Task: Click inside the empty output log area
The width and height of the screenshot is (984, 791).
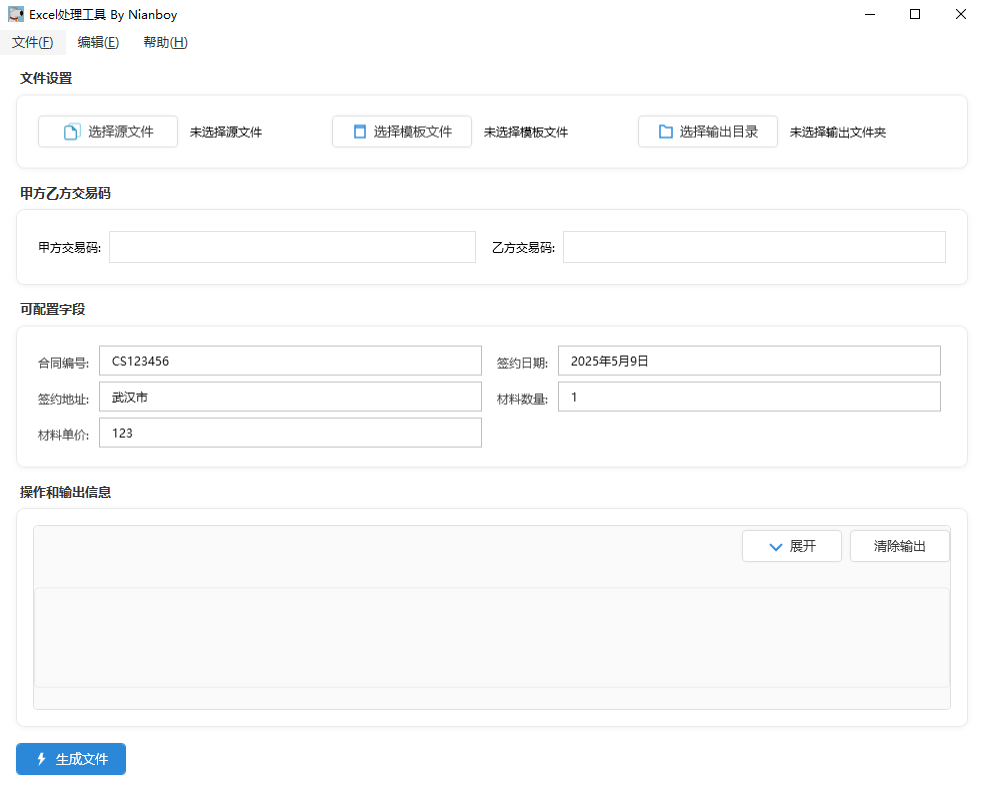Action: [x=491, y=637]
